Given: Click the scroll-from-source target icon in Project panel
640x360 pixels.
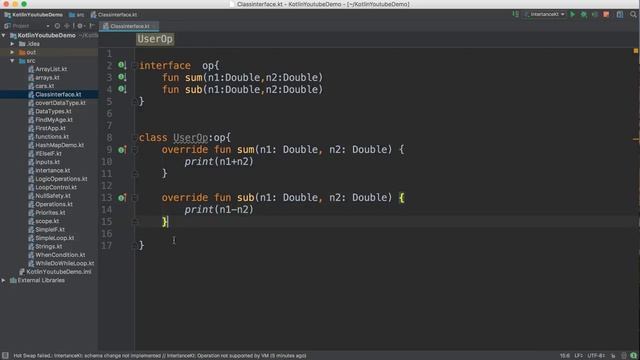Looking at the screenshot, I should coord(57,26).
